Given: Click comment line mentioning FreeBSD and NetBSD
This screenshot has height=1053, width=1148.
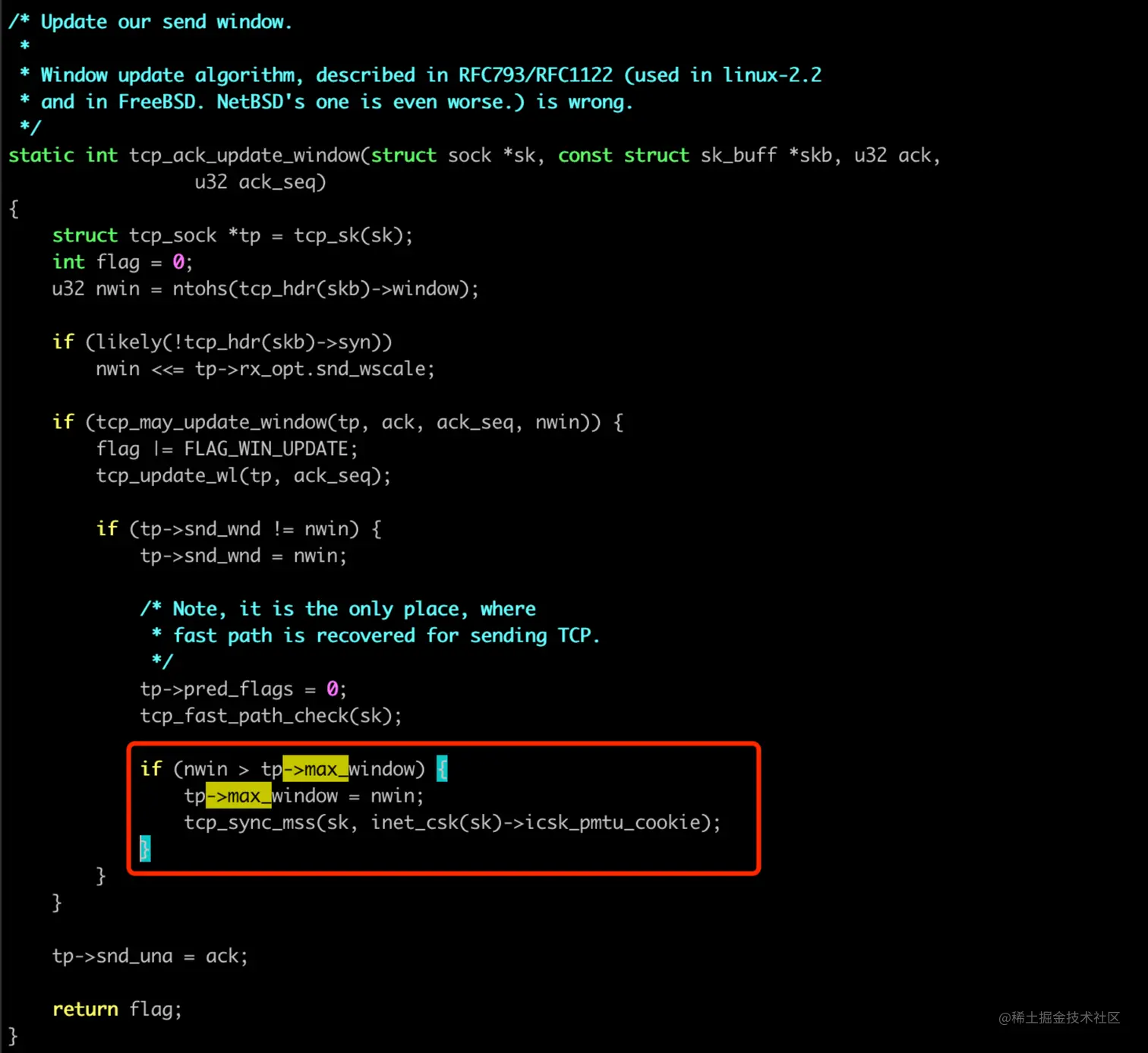Looking at the screenshot, I should pos(326,102).
